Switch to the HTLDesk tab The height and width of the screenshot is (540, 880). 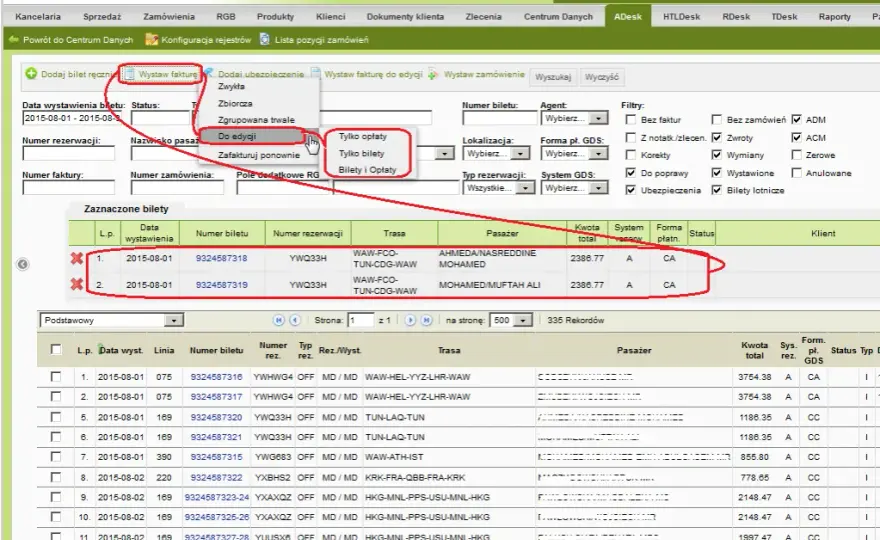pyautogui.click(x=681, y=16)
